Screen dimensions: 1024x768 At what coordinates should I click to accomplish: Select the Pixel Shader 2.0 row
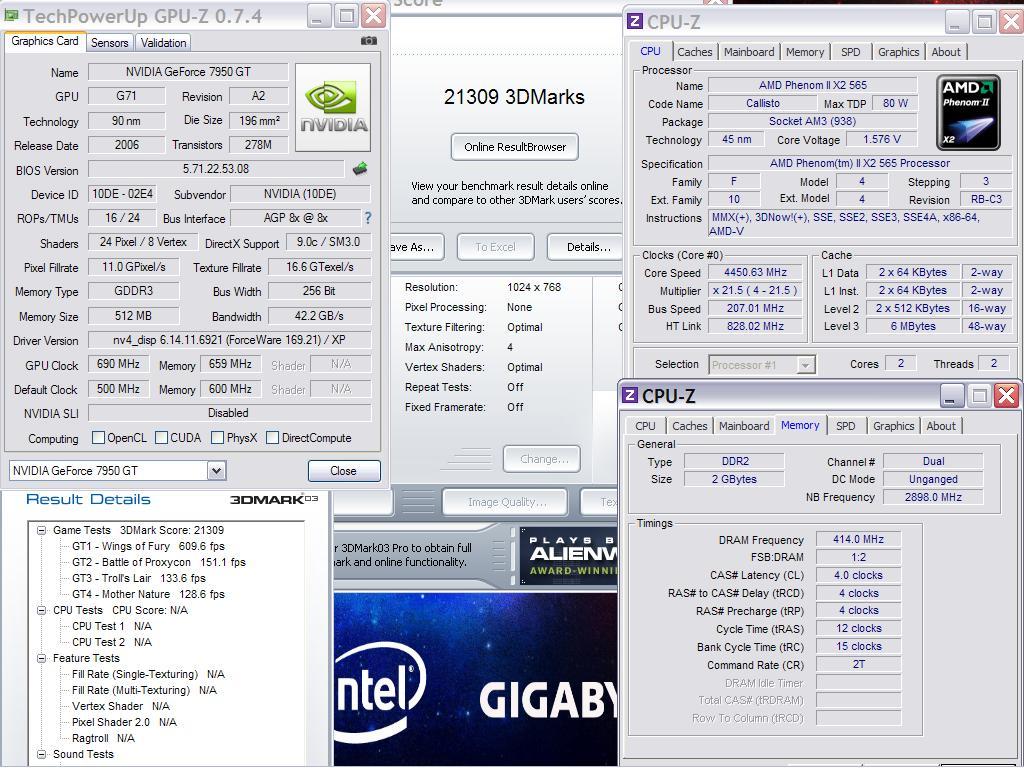(x=124, y=722)
